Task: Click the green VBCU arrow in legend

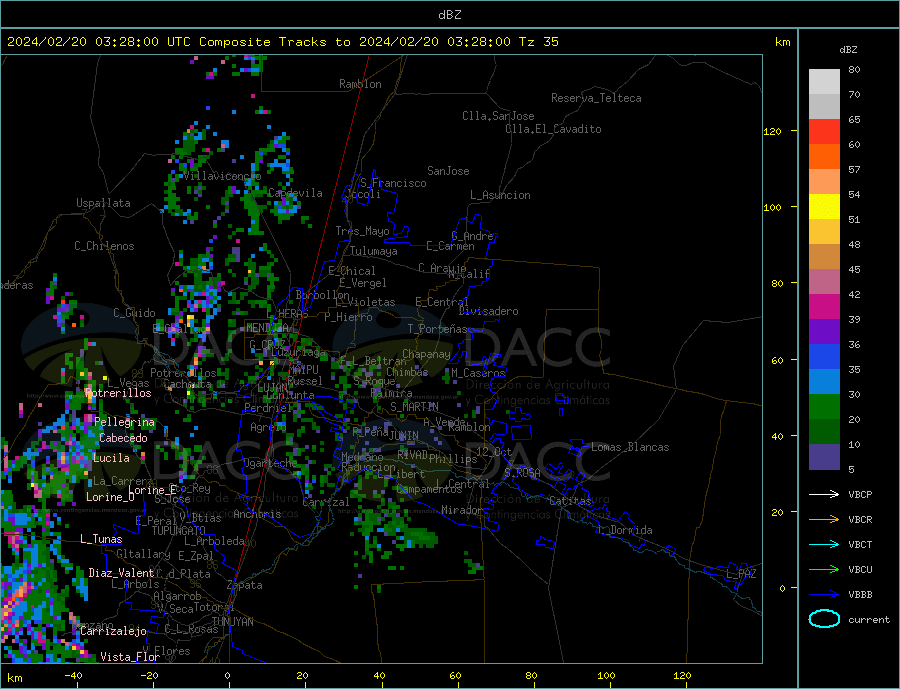Action: [824, 570]
